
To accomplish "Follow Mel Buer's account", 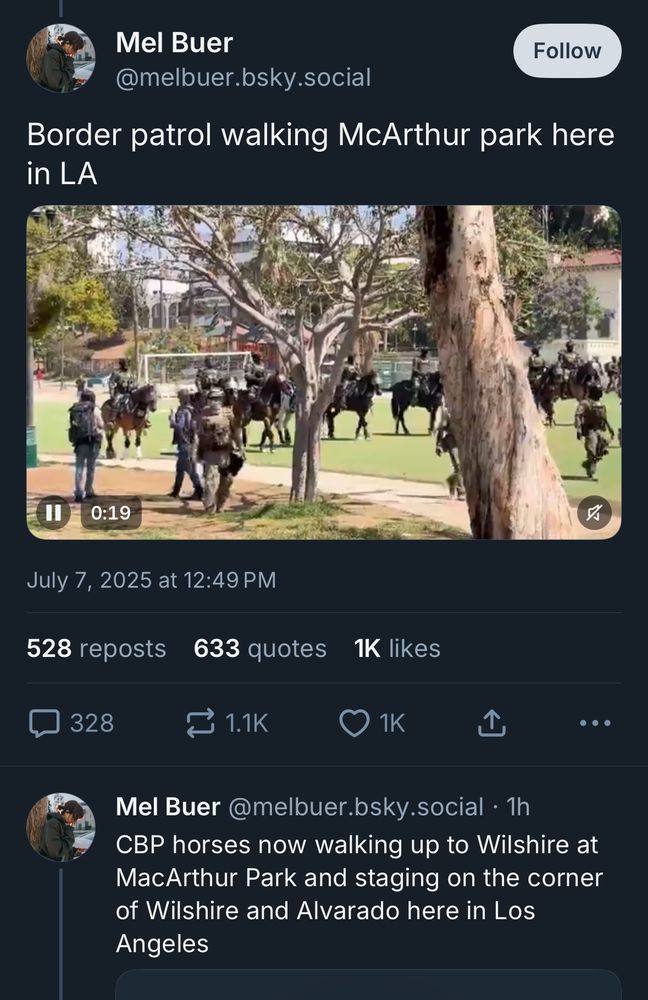I will pos(567,51).
